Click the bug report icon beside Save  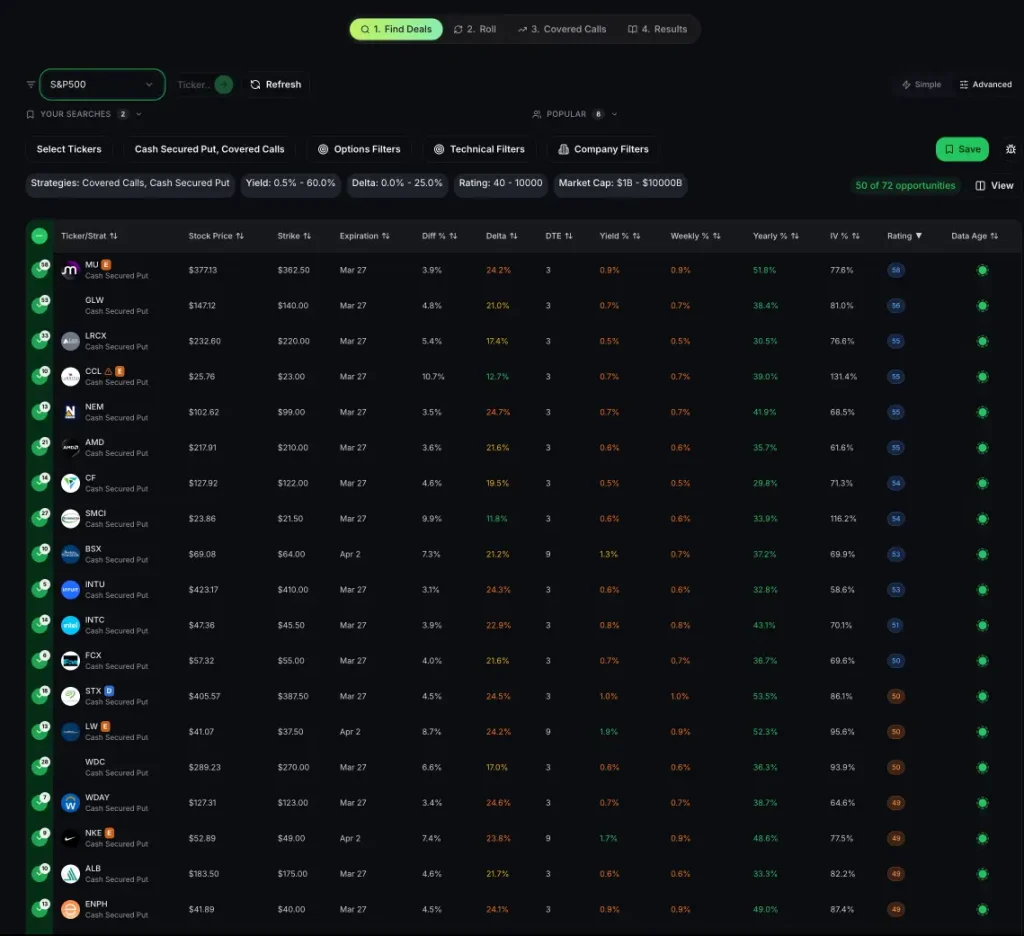pyautogui.click(x=1010, y=148)
